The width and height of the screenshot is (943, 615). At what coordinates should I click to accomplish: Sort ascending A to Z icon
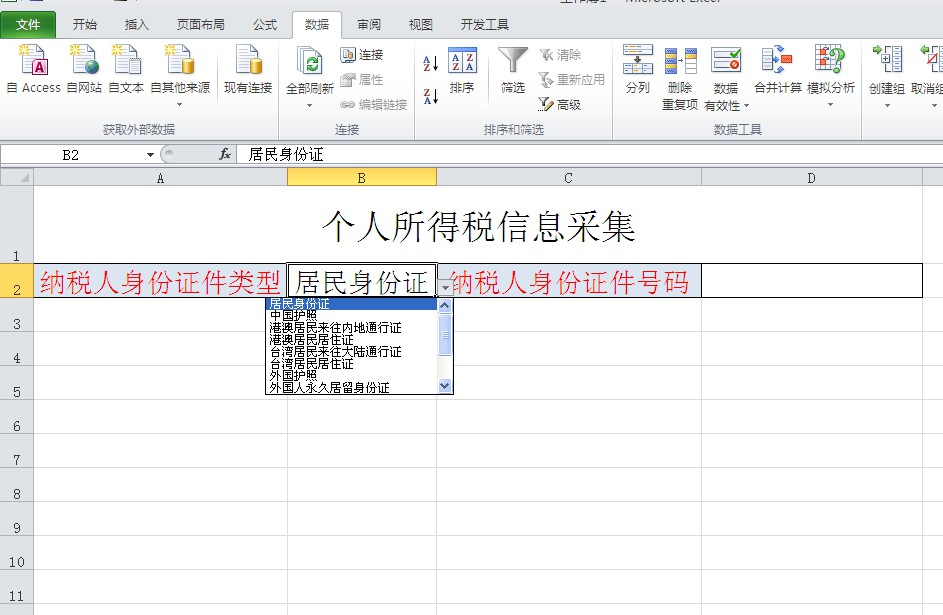click(x=431, y=63)
